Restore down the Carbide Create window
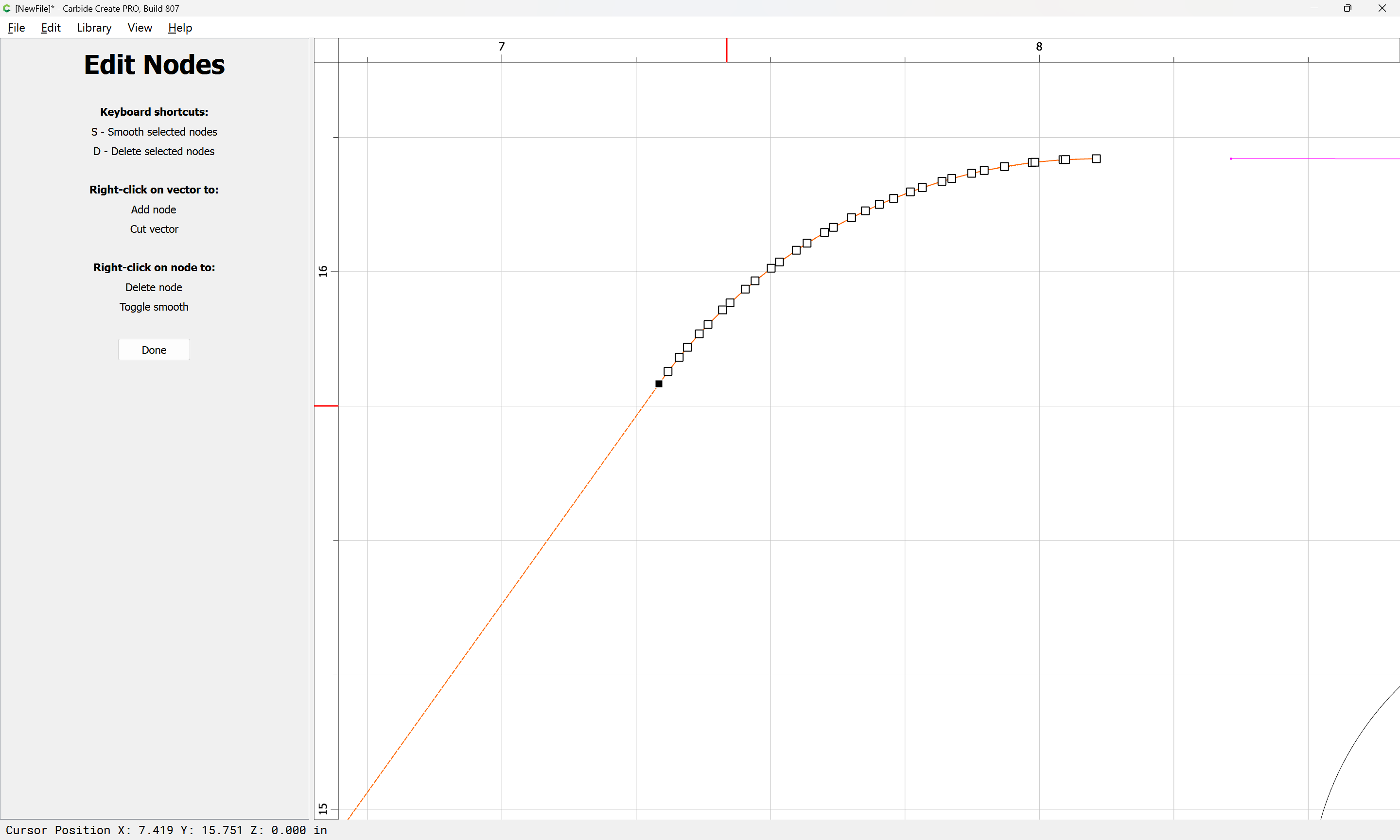 pyautogui.click(x=1348, y=8)
